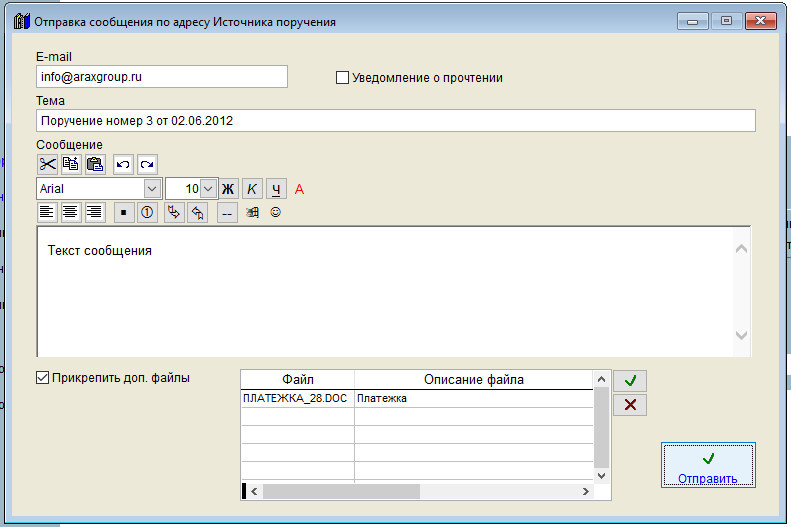This screenshot has height=527, width=791.
Task: Click the Отправить send button
Action: (x=708, y=465)
